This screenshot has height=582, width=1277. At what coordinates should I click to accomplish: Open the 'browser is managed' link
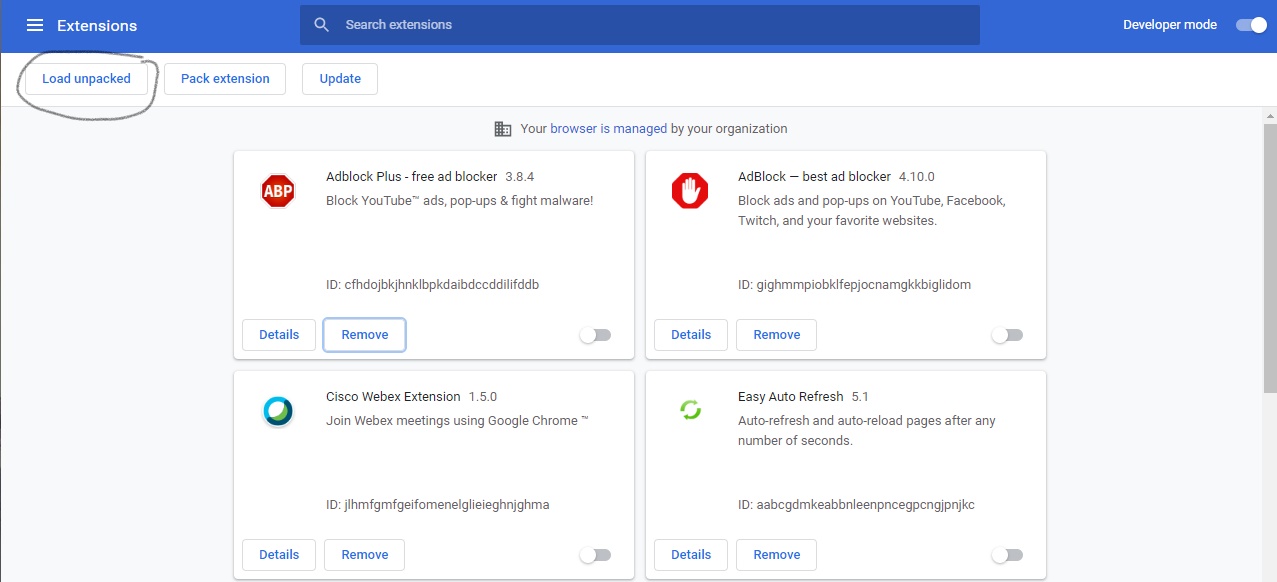point(608,129)
